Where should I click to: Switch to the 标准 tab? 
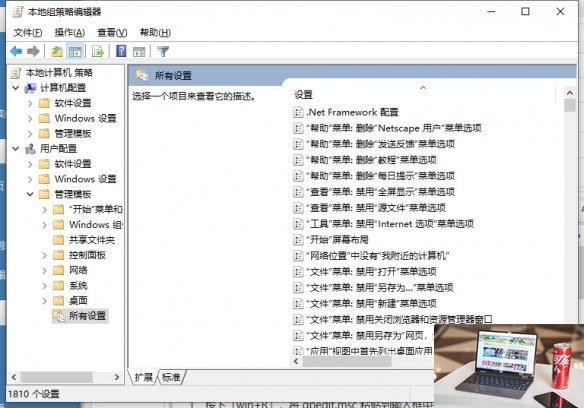click(171, 377)
